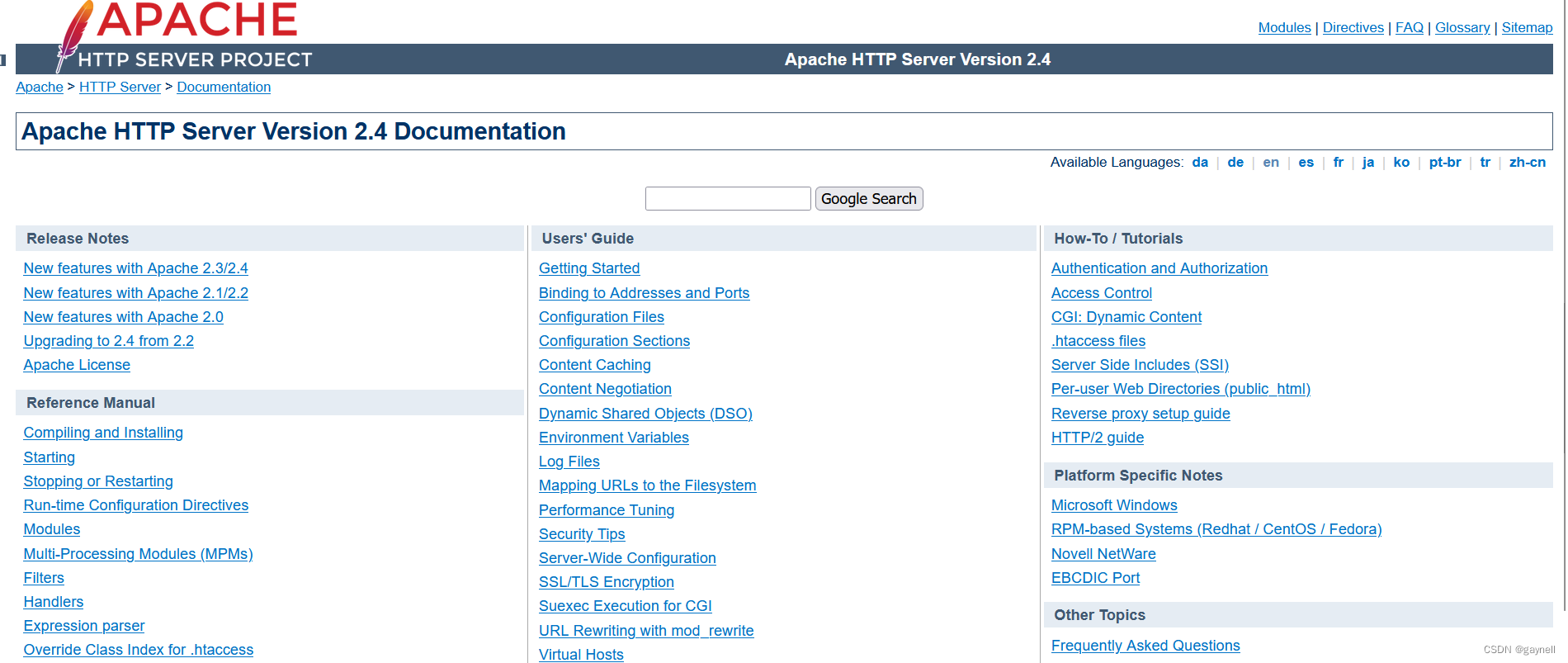Switch language to zh-cn
The width and height of the screenshot is (1568, 663).
pos(1528,162)
